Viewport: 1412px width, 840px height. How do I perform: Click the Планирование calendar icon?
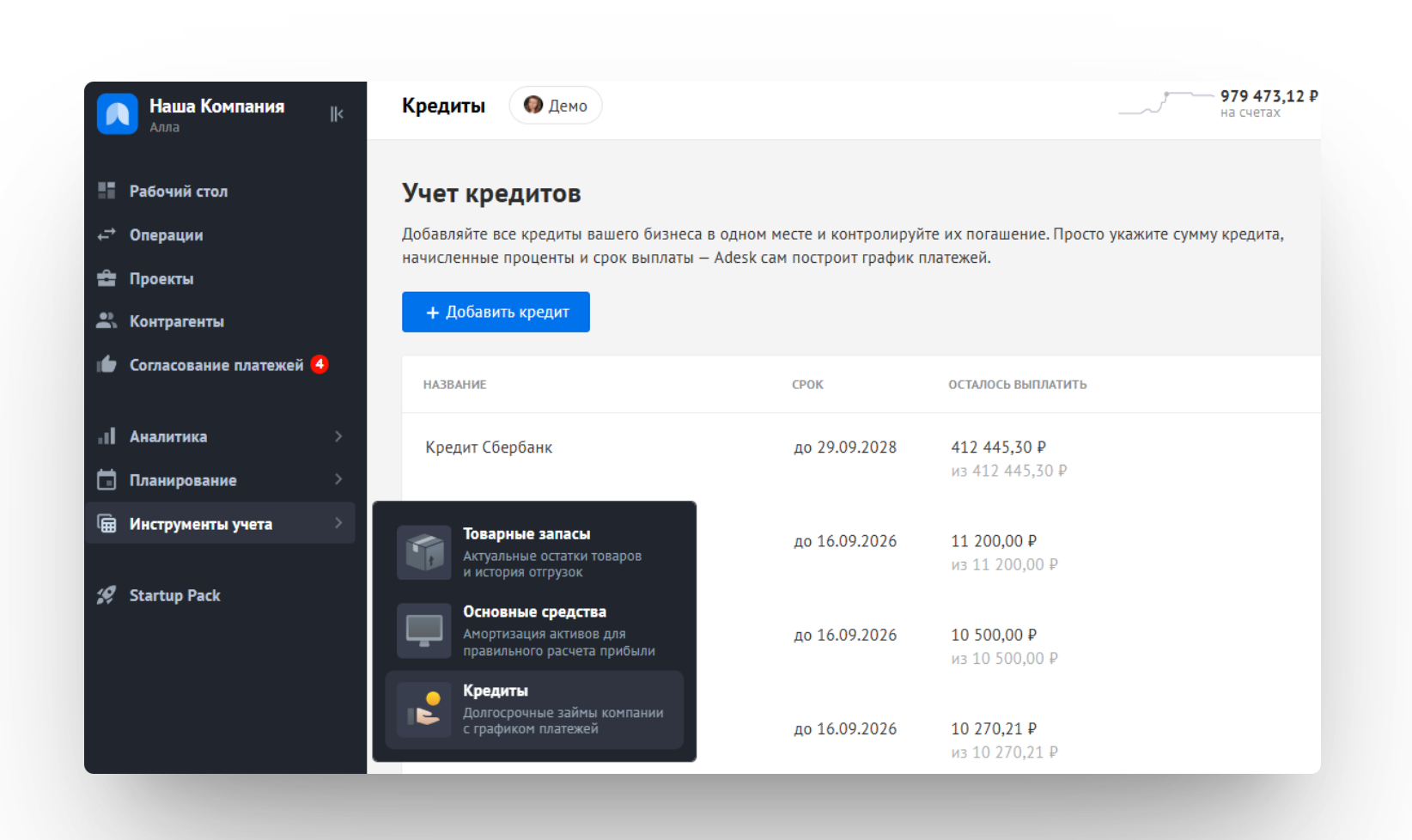[107, 479]
